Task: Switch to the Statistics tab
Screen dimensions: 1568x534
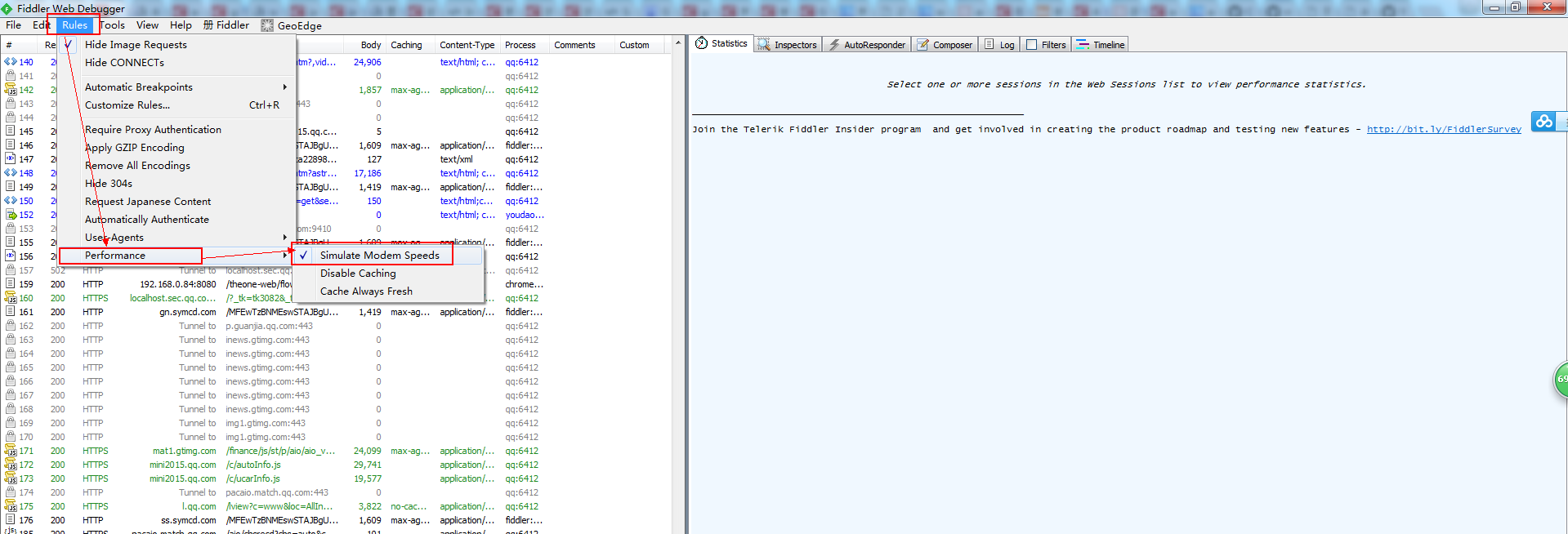Action: [x=721, y=44]
